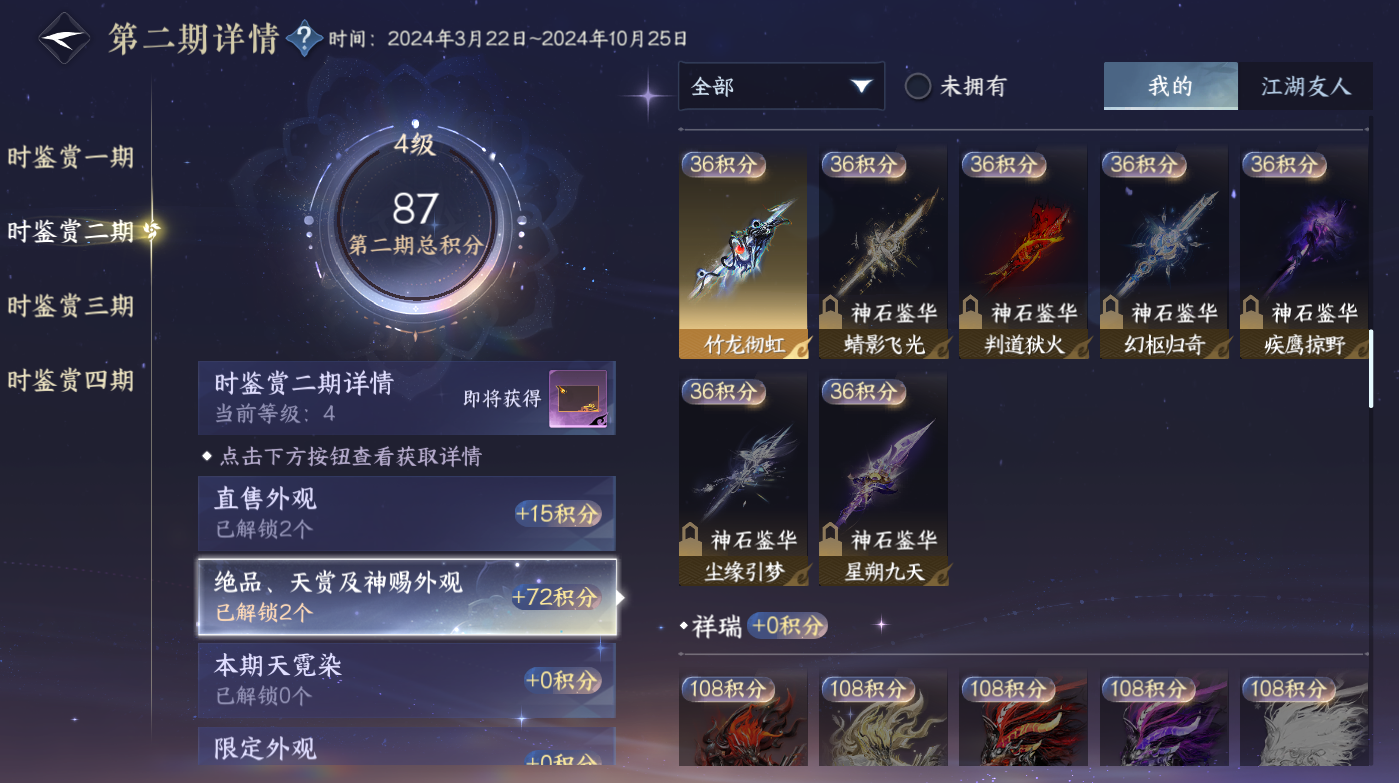Click the 本期天霓染 button
Screen dimensions: 1399x783
(x=407, y=680)
